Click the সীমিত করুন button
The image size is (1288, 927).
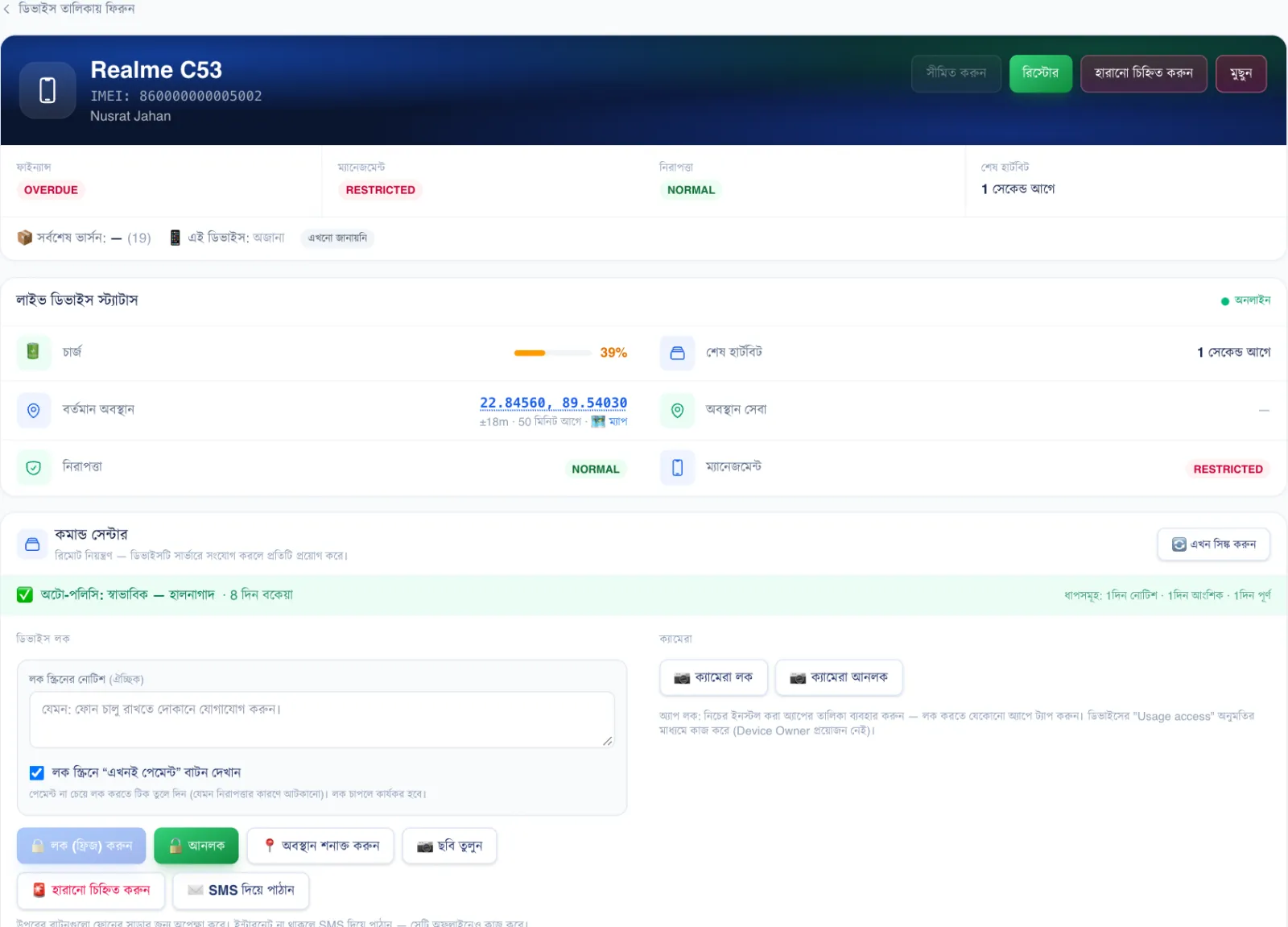point(956,73)
